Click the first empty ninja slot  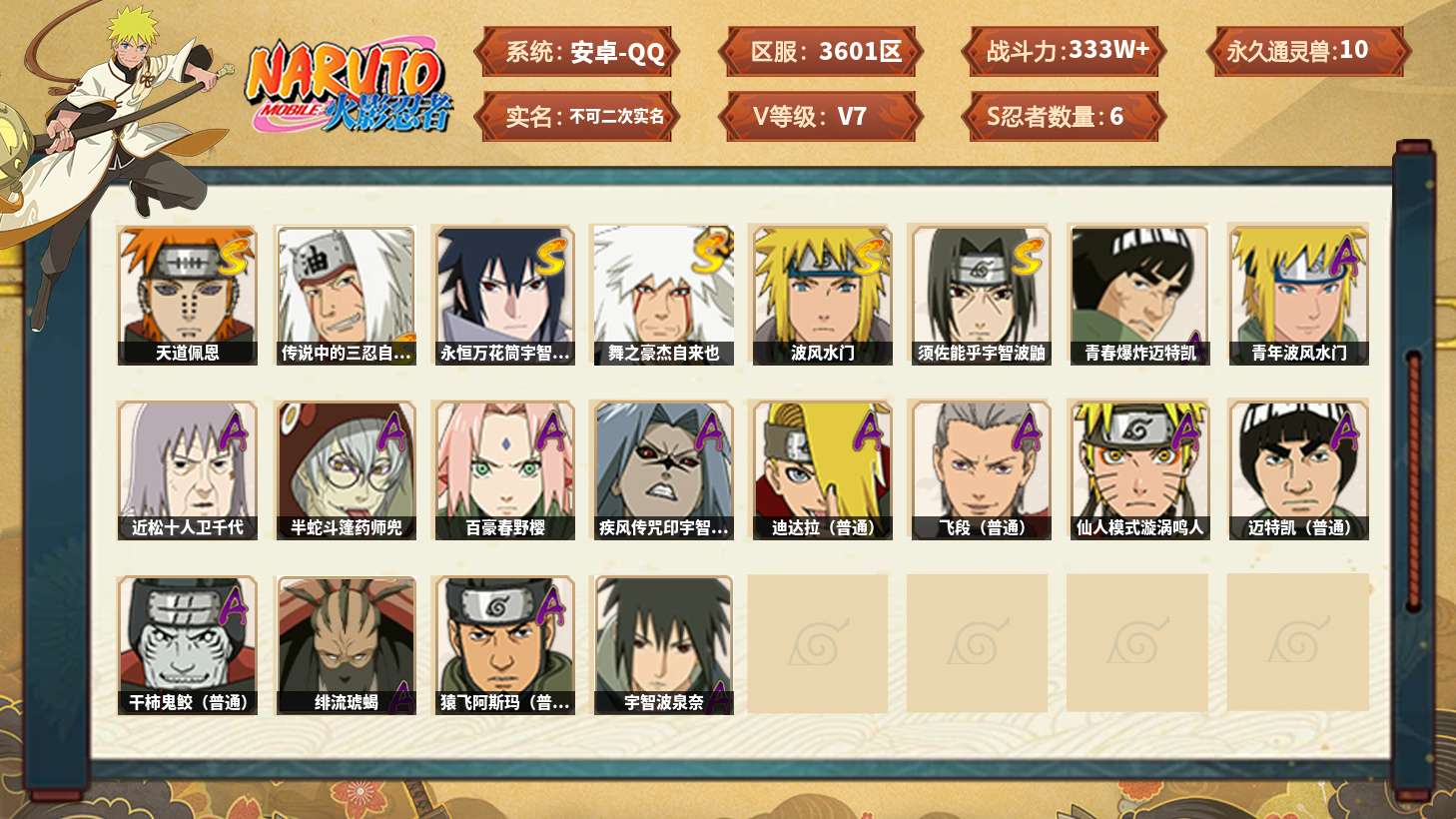pos(818,643)
